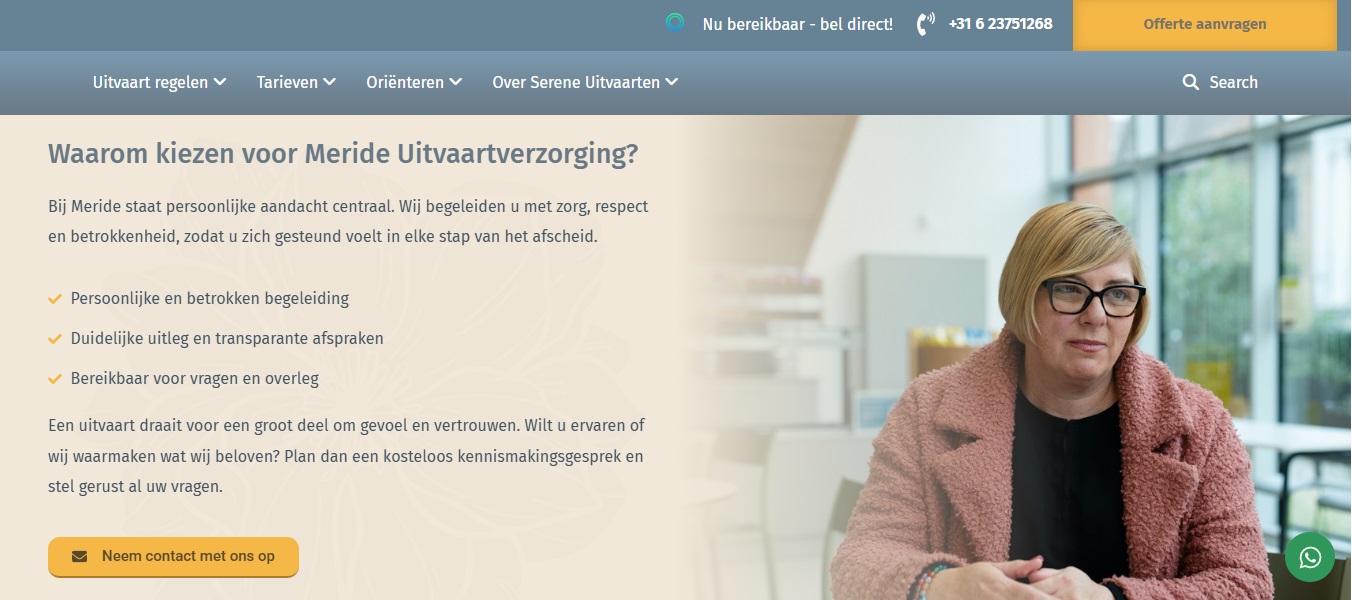
Task: Click checkmark beside Duidelijke uitleg en transparante afspraken
Action: click(x=55, y=339)
